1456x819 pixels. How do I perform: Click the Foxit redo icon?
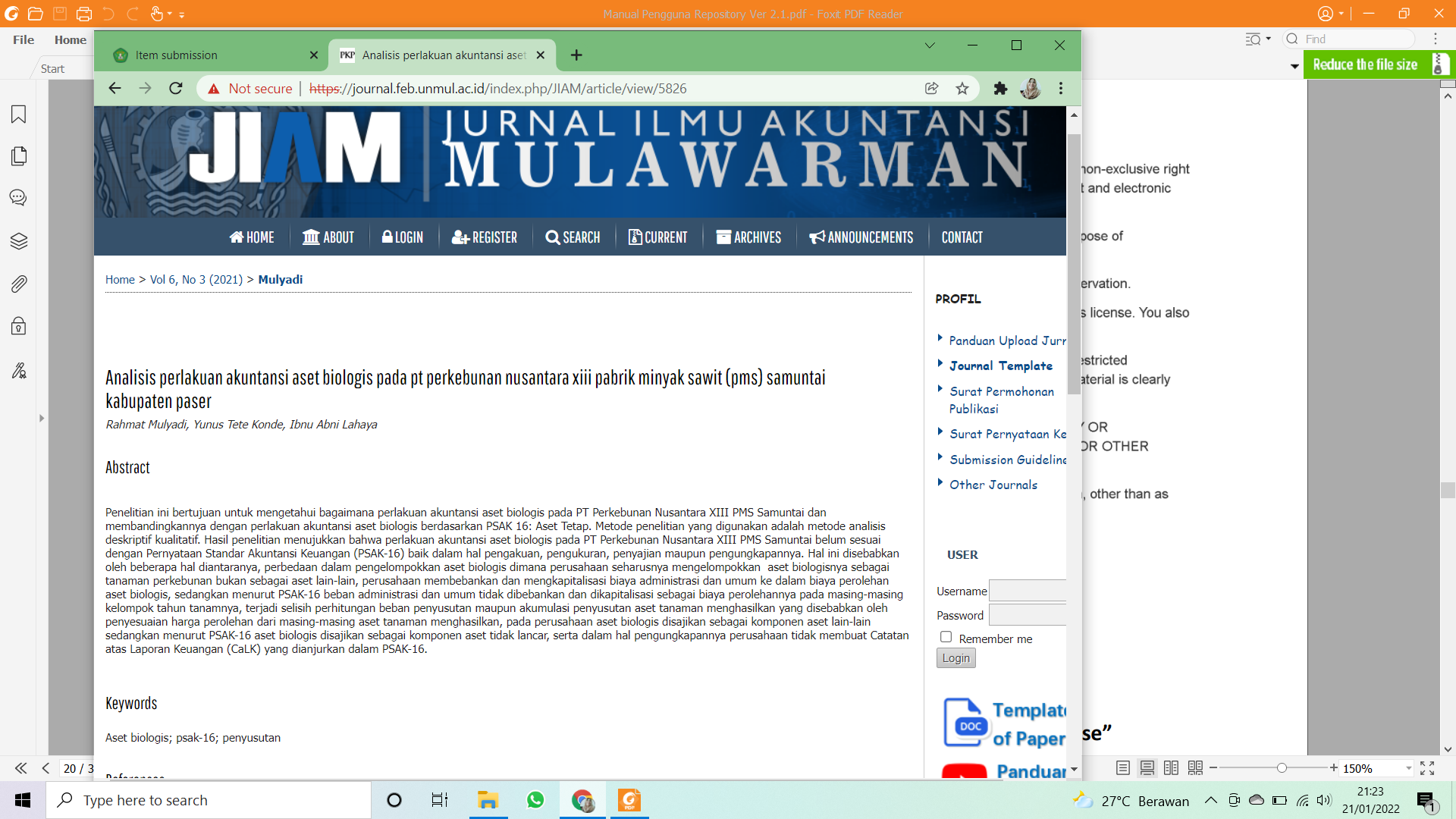pos(132,14)
